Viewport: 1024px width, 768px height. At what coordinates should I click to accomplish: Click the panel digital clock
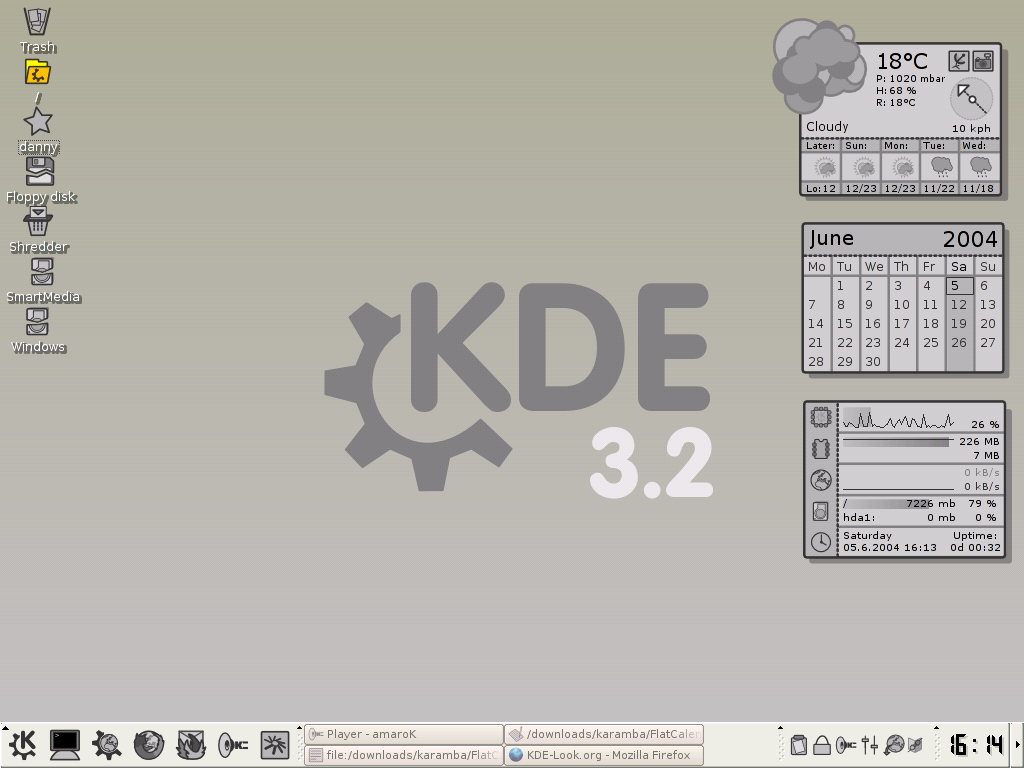point(977,744)
